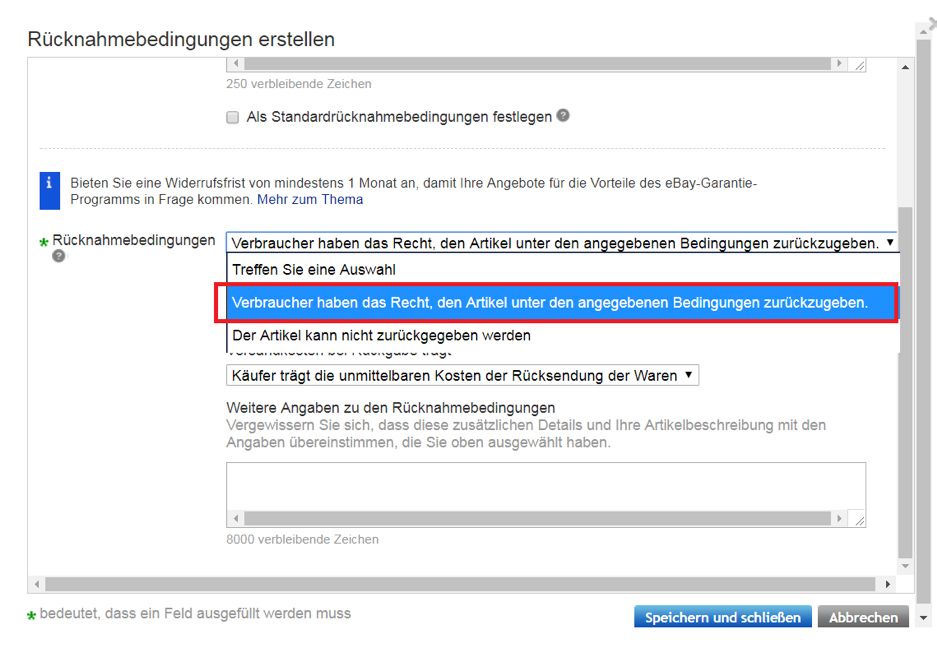The height and width of the screenshot is (652, 937).
Task: Click scroll-down arrow of the dialog scrollbar
Action: [x=905, y=566]
